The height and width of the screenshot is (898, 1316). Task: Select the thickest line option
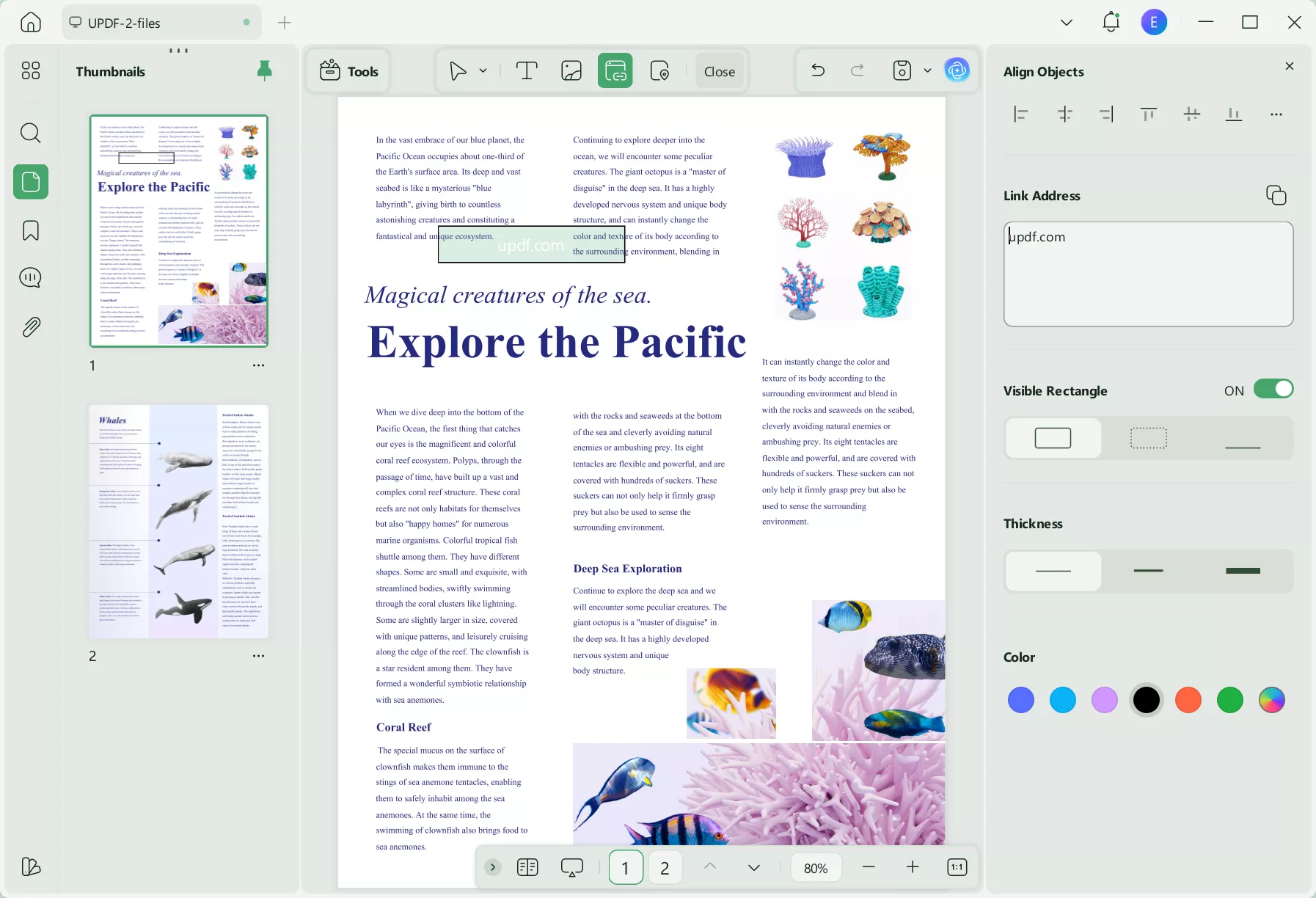coord(1243,571)
